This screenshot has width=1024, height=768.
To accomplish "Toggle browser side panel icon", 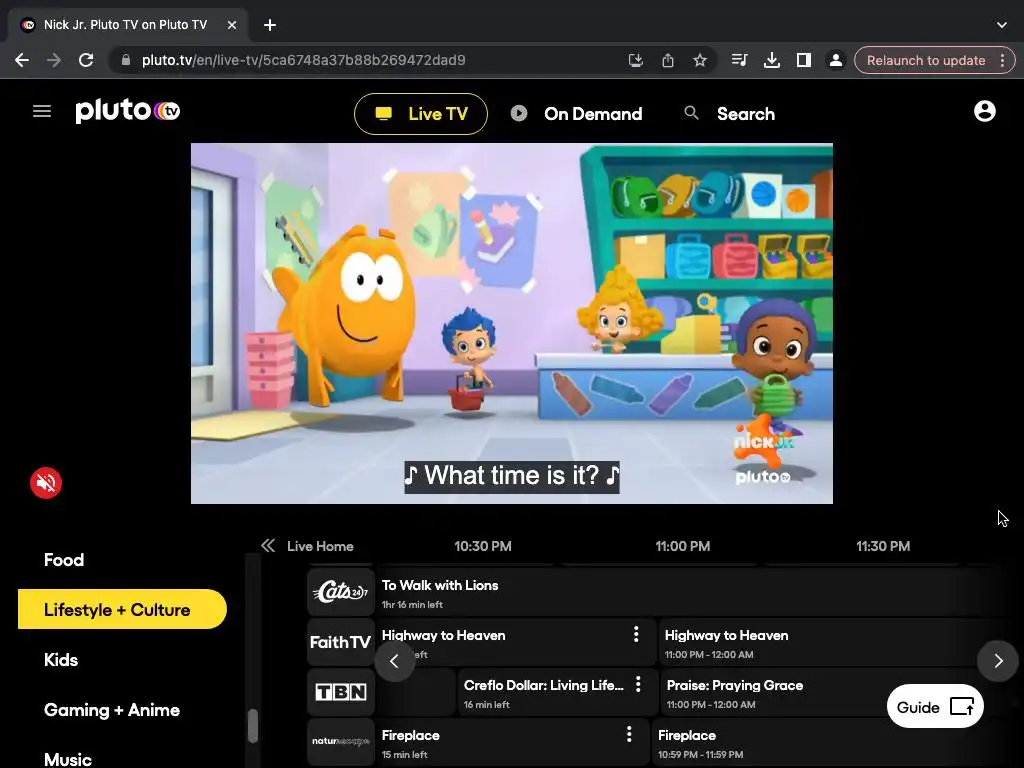I will pos(803,60).
